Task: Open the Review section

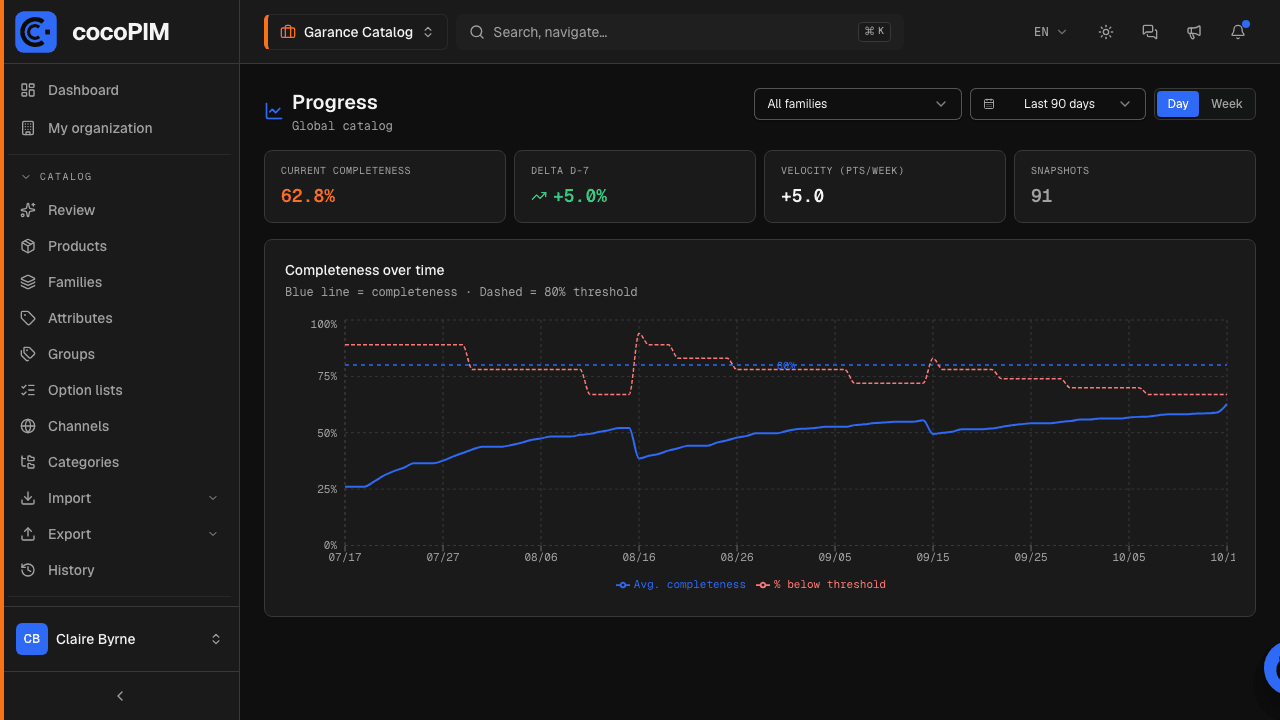Action: pyautogui.click(x=120, y=210)
